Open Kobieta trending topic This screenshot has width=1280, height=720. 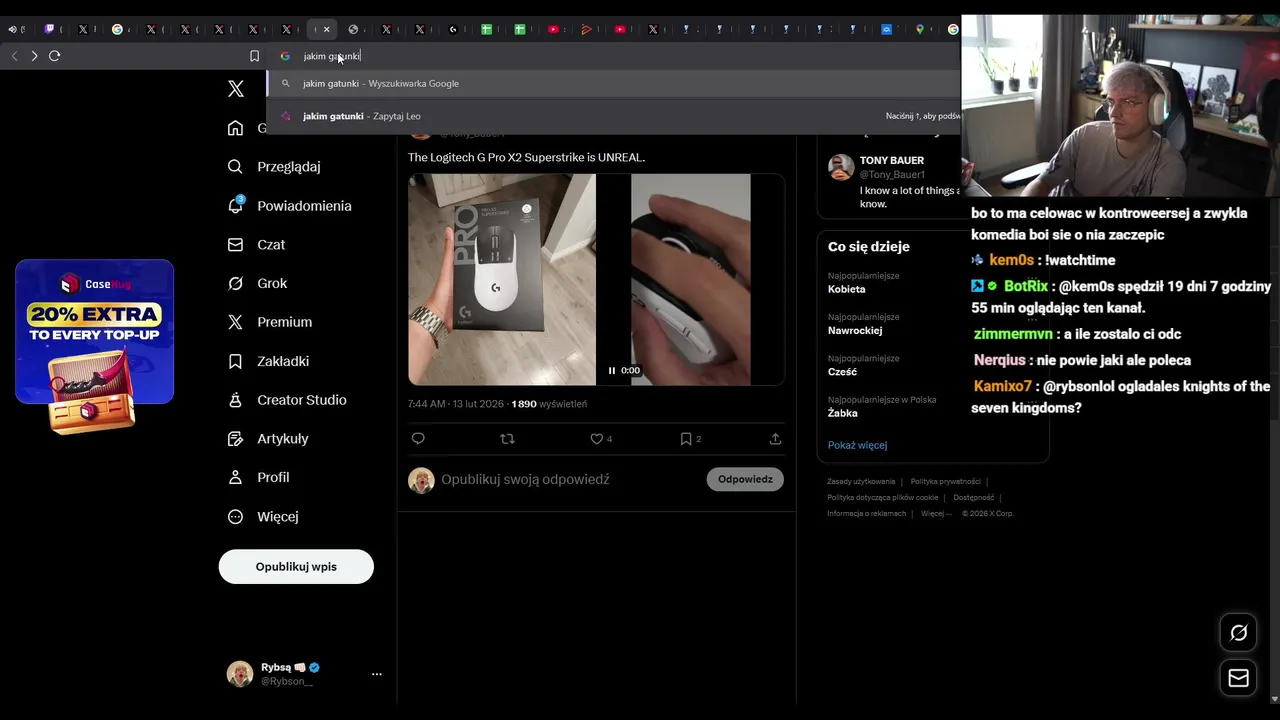pos(847,289)
